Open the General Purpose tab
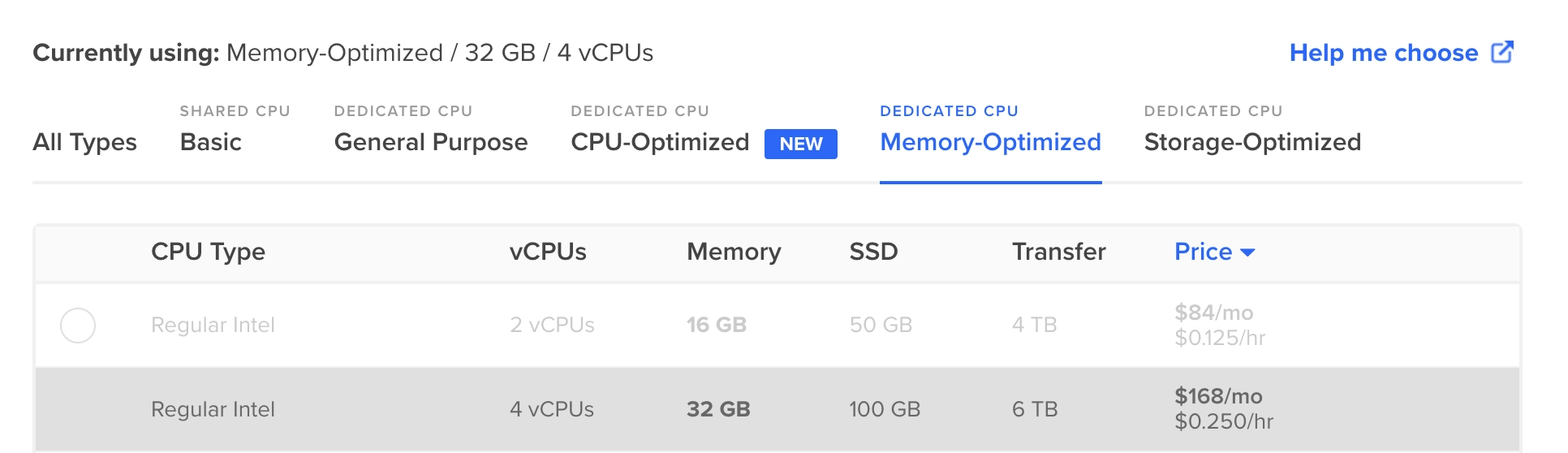The height and width of the screenshot is (453, 1568). (x=431, y=142)
